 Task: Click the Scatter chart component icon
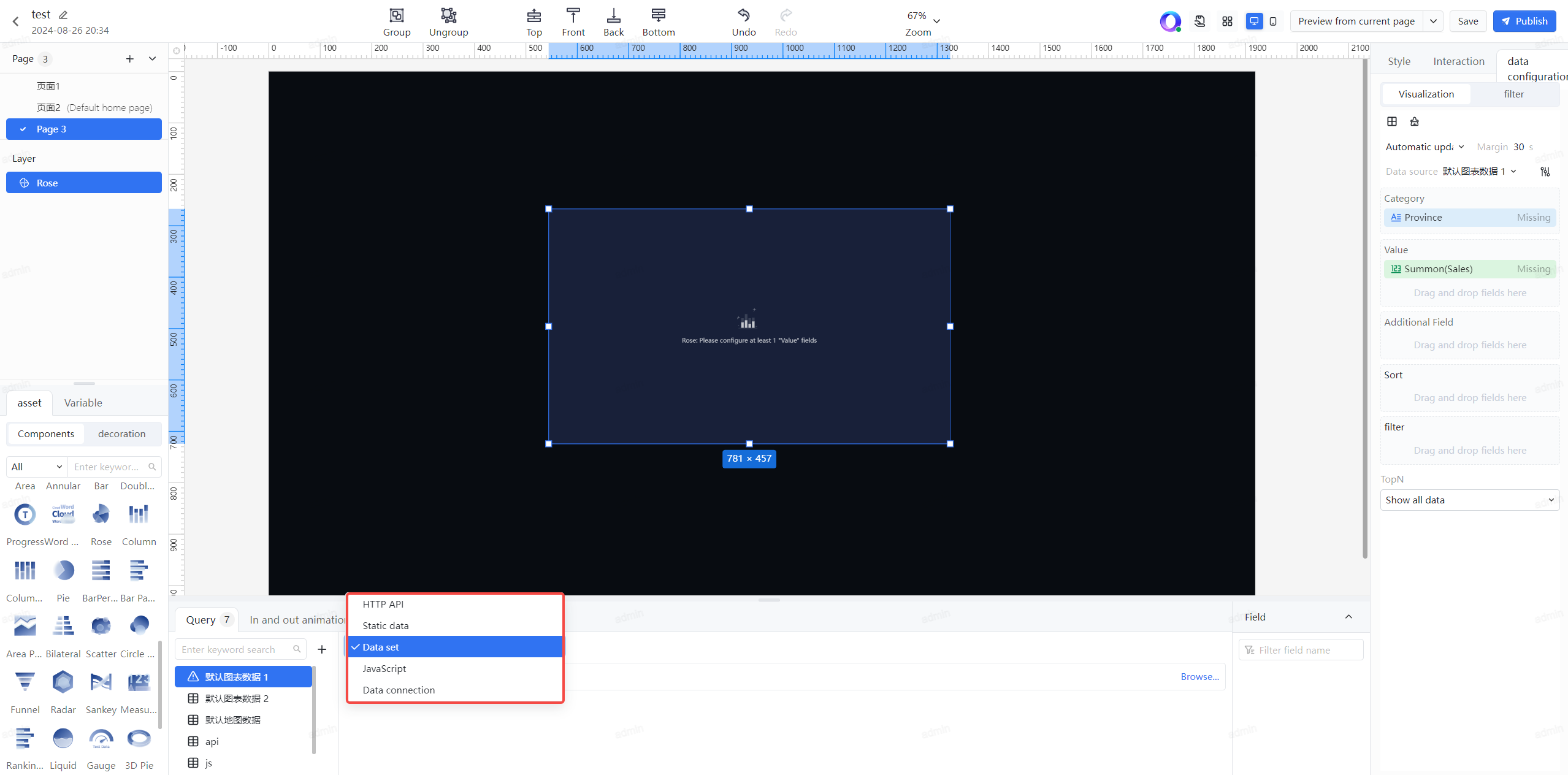(100, 626)
